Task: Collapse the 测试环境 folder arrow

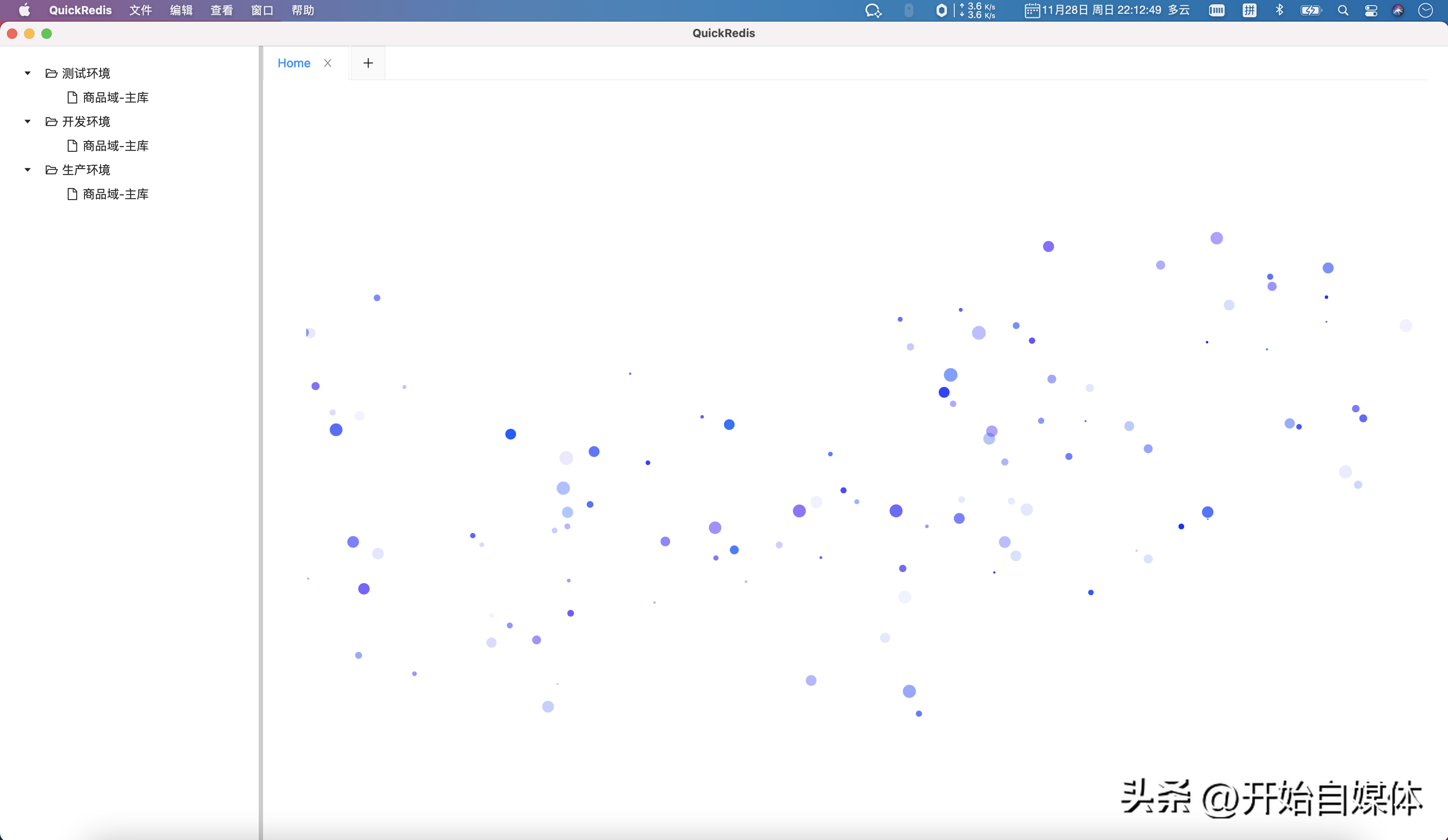Action: [27, 73]
